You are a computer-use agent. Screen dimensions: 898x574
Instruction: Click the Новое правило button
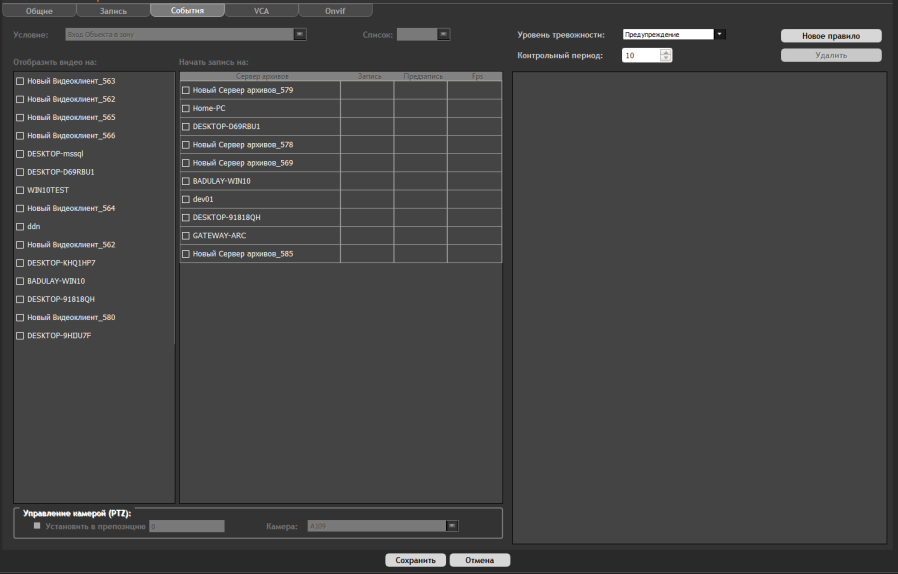tap(831, 36)
